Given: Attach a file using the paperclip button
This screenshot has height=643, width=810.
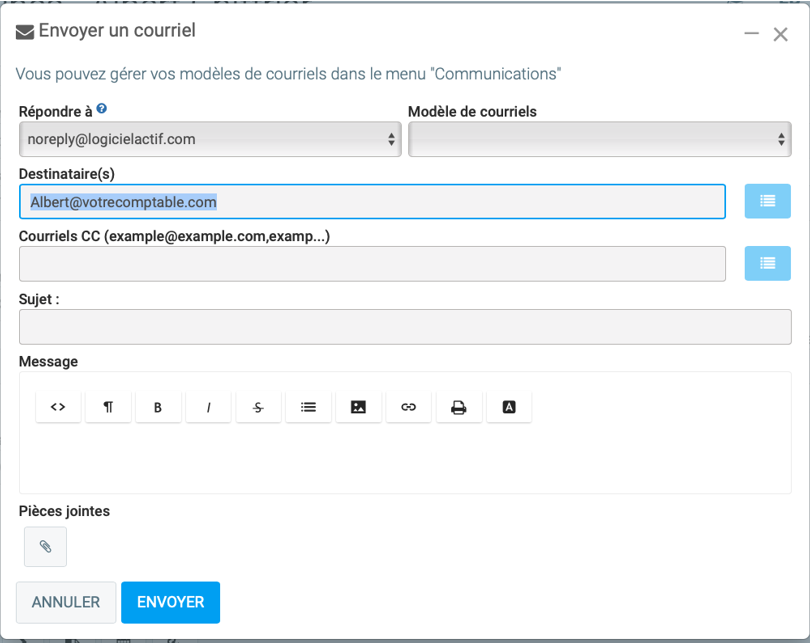Looking at the screenshot, I should click(x=45, y=547).
